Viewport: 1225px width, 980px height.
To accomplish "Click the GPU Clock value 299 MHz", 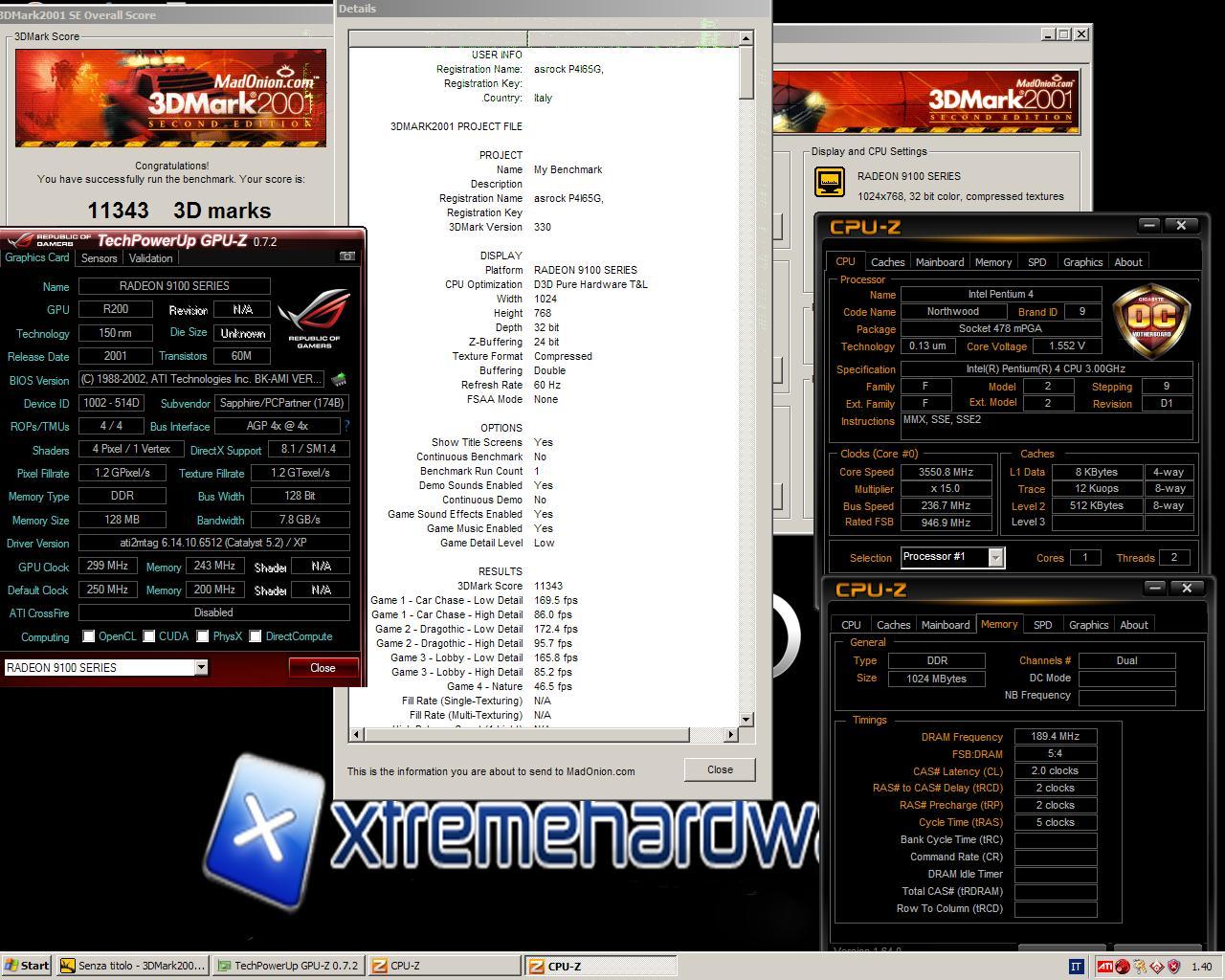I will (107, 566).
